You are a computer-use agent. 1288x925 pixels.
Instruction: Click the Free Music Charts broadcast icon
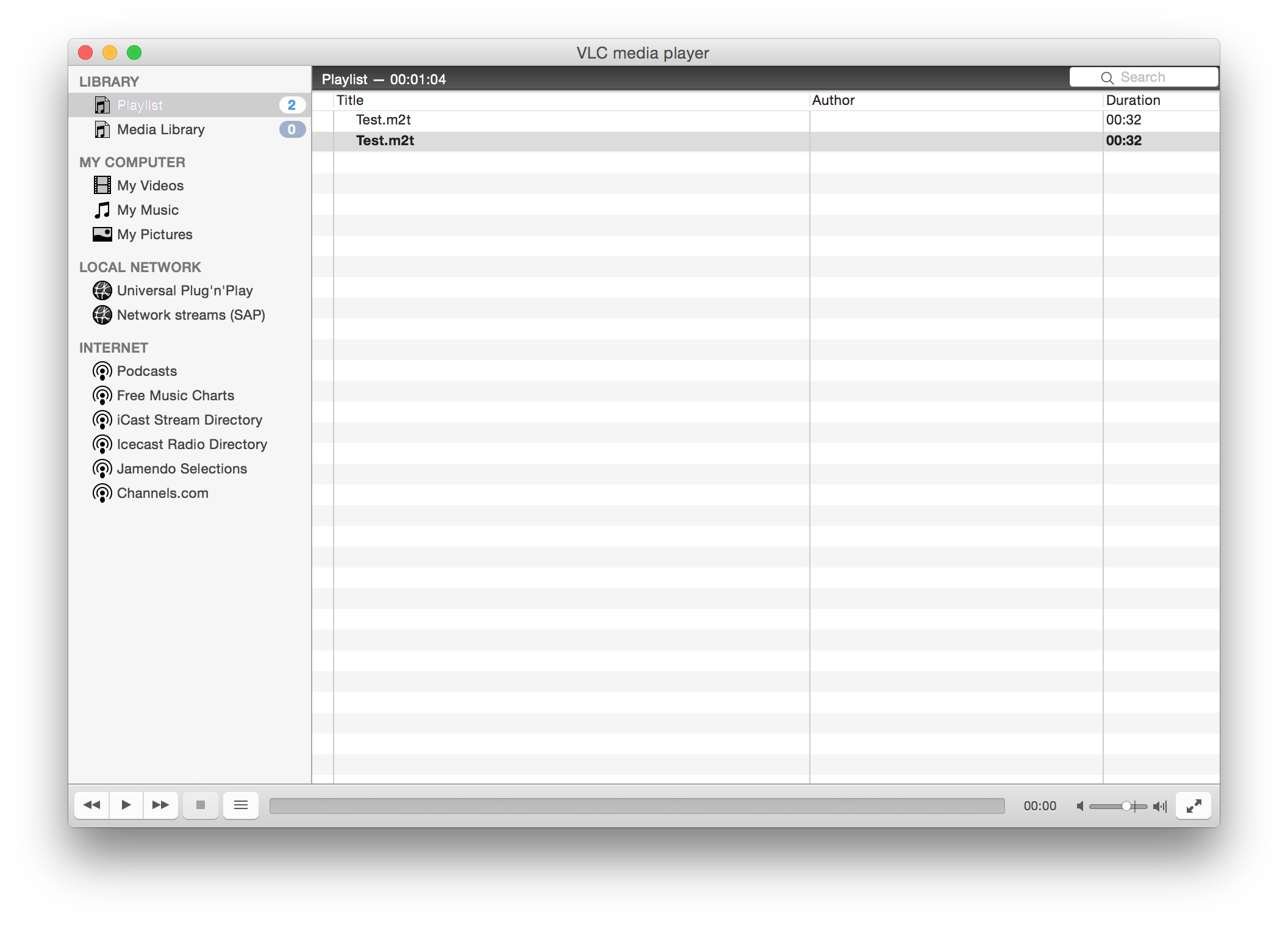coord(102,395)
